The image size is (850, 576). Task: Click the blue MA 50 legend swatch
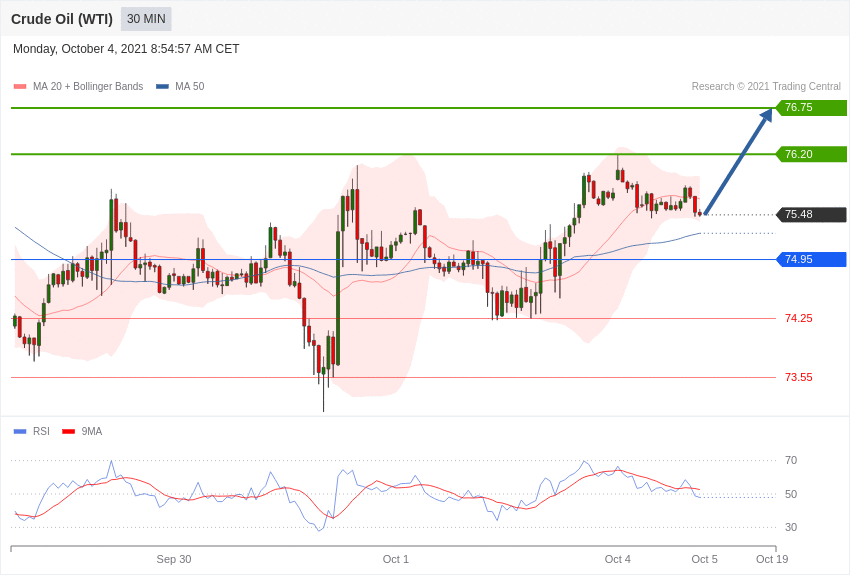click(x=162, y=87)
